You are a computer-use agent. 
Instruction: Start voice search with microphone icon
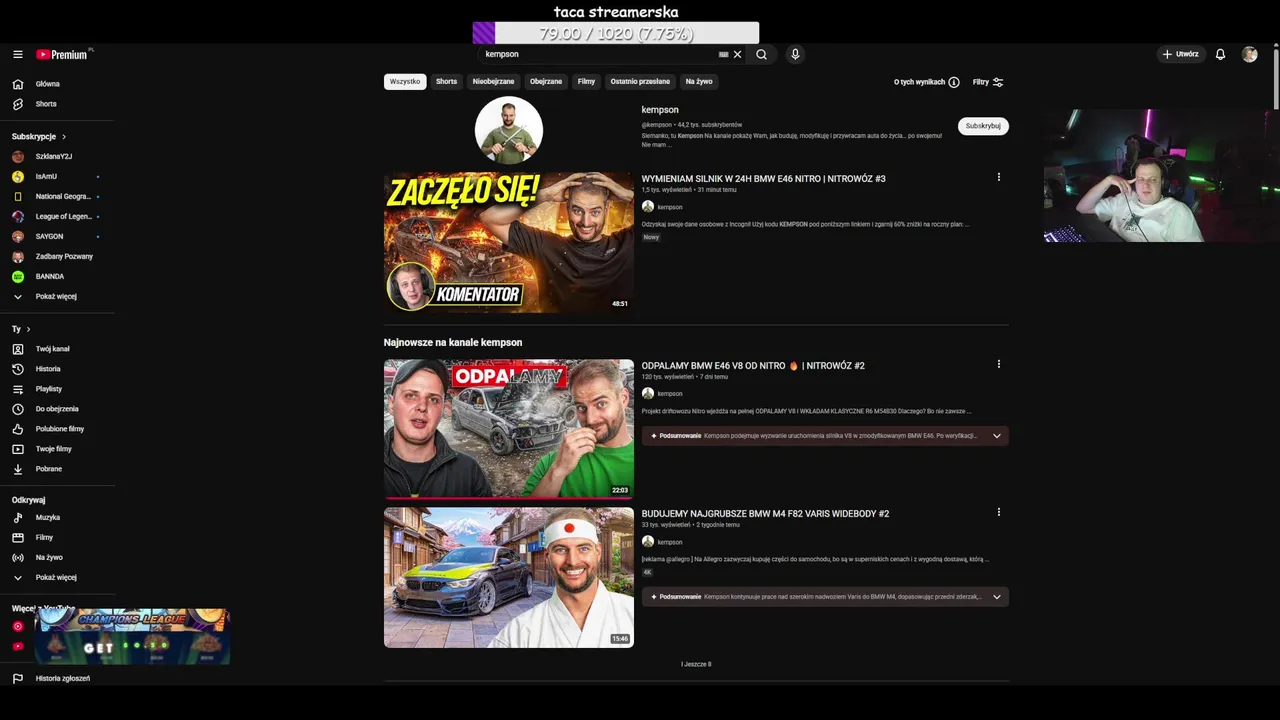coord(795,54)
